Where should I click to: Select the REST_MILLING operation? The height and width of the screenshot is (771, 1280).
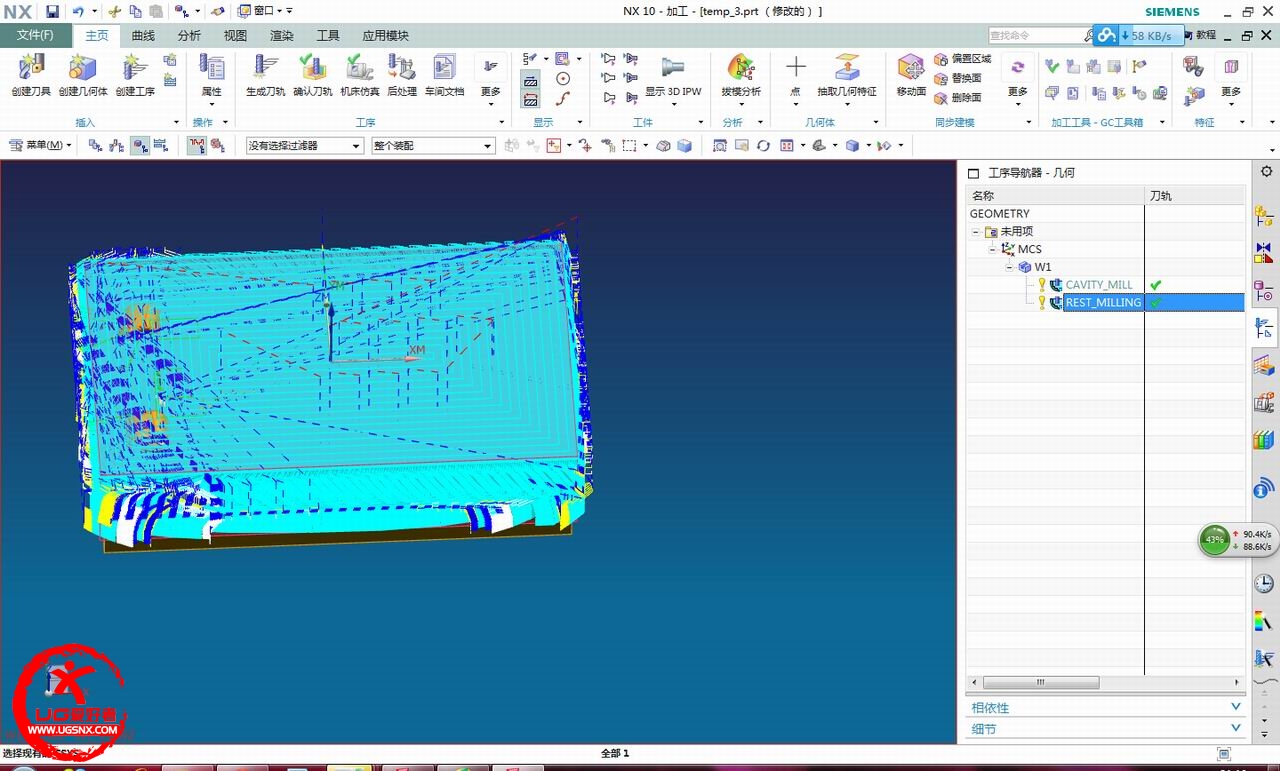(x=1103, y=303)
